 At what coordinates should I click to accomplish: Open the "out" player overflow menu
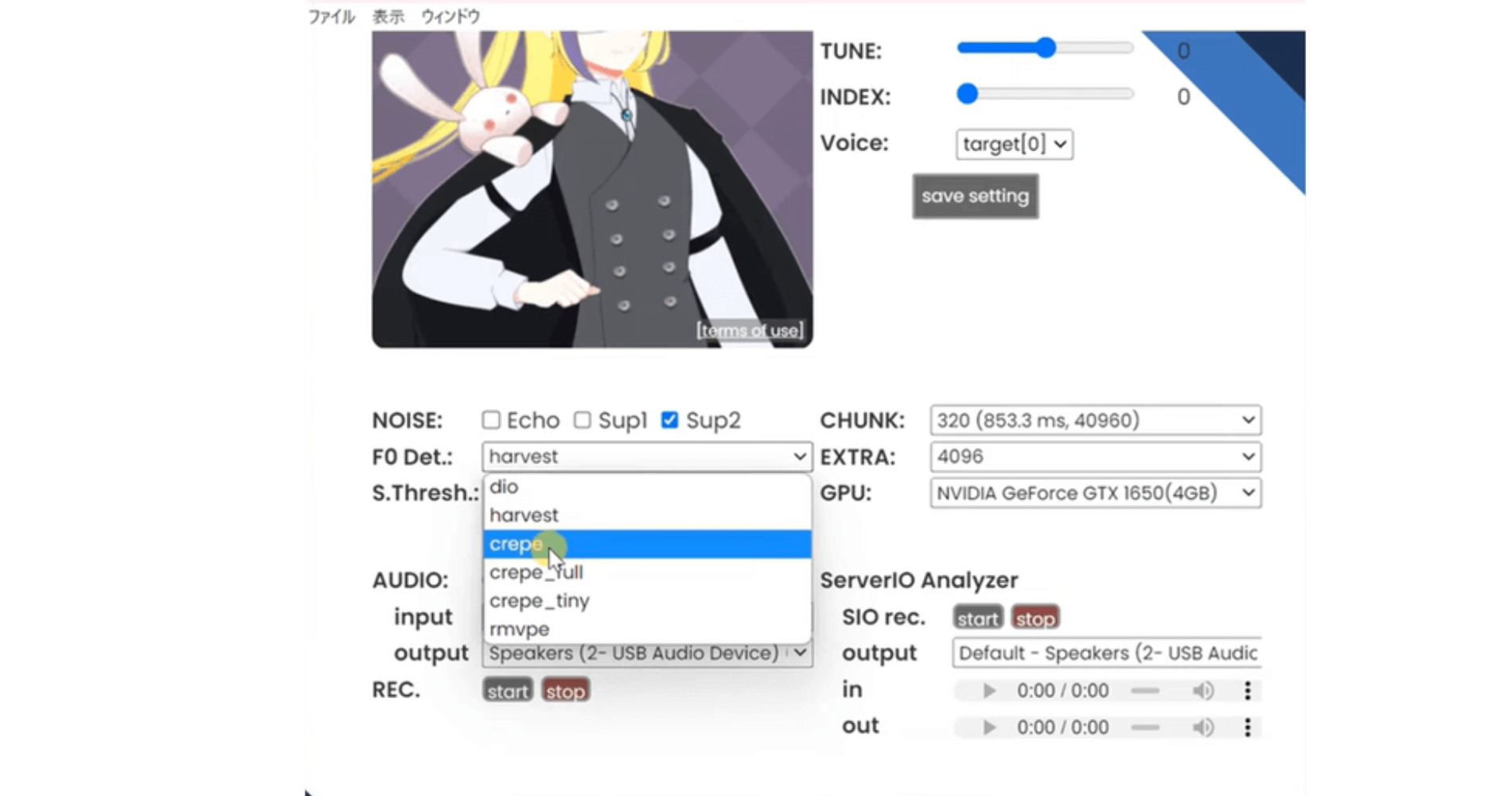pos(1247,726)
